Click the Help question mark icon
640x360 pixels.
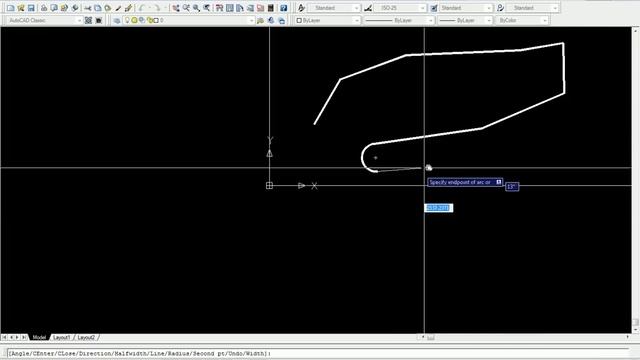pyautogui.click(x=284, y=8)
